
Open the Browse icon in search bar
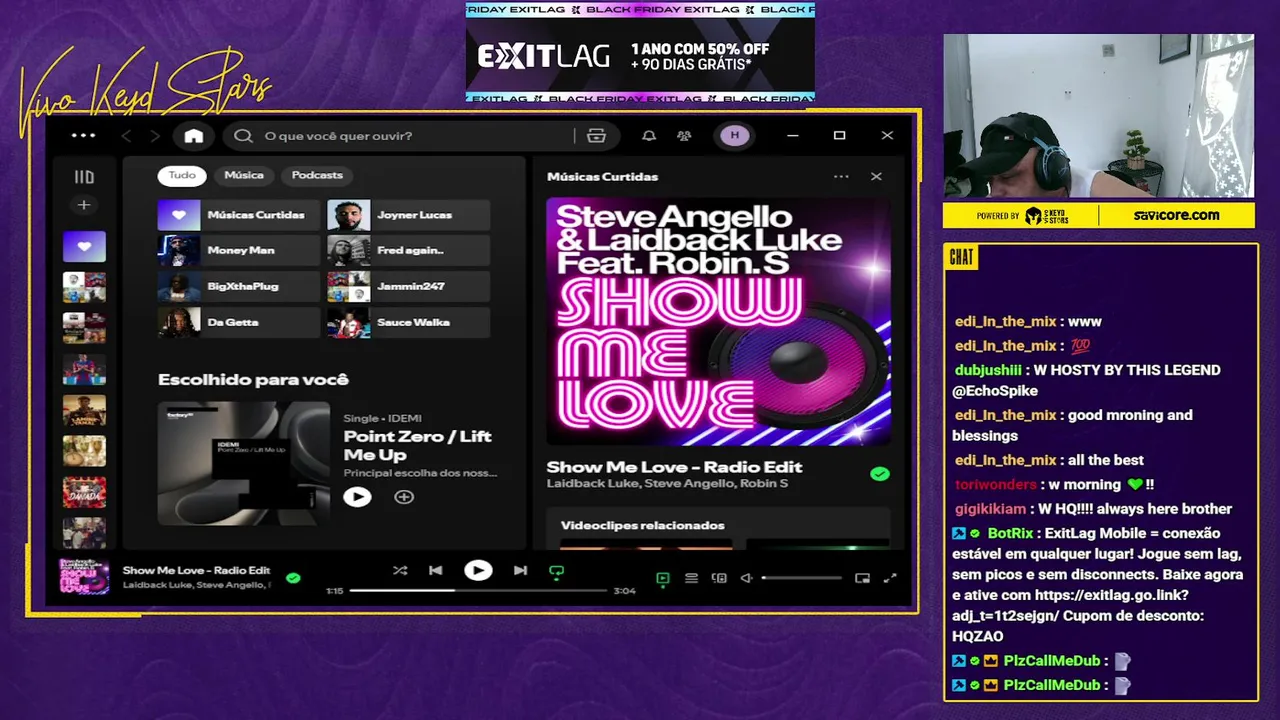[597, 136]
